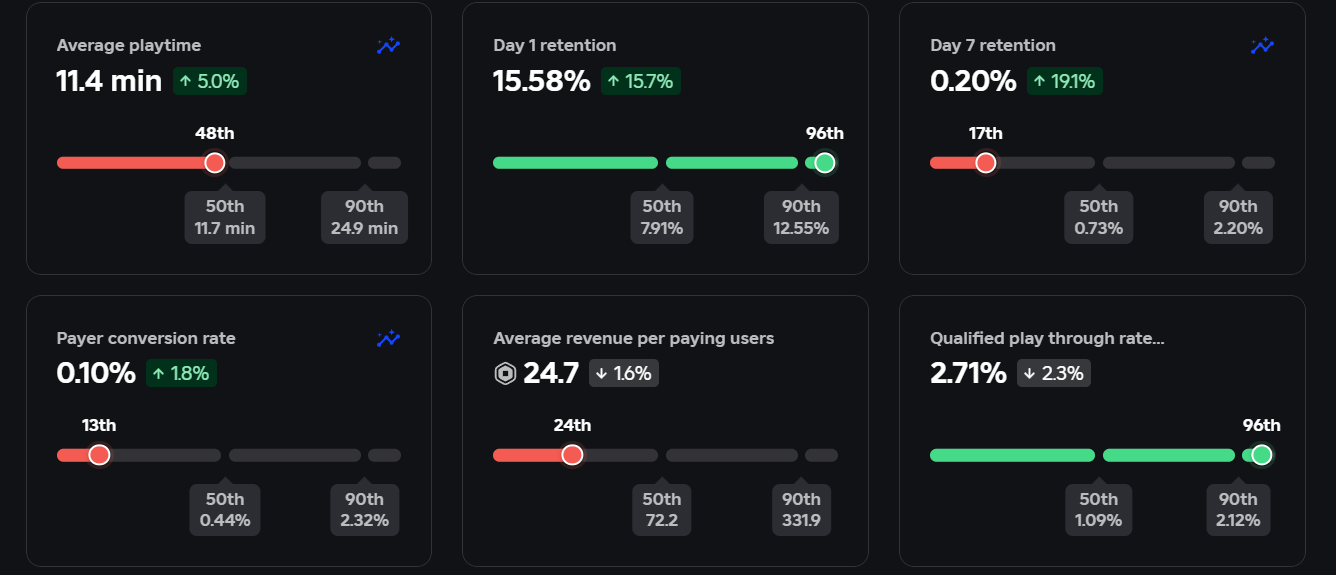Click the 17th percentile marker on Day 7 retention

tap(986, 163)
